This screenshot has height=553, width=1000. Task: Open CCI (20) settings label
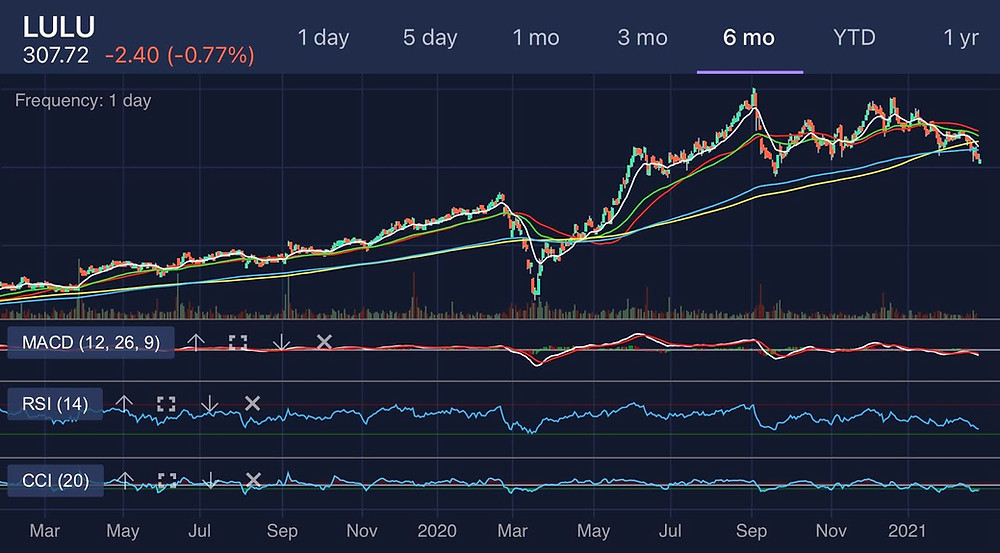coord(55,480)
